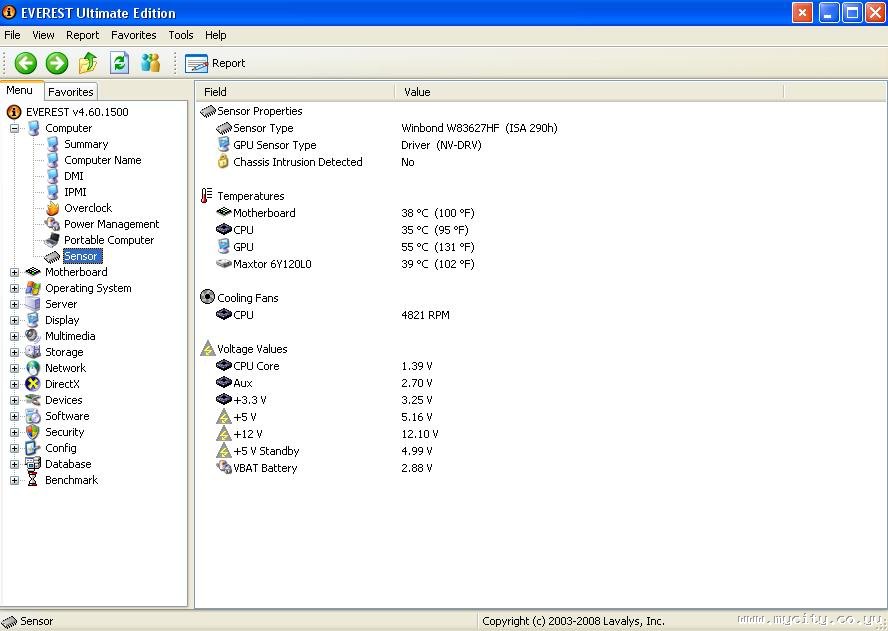
Task: Open the Help menu
Action: 215,35
